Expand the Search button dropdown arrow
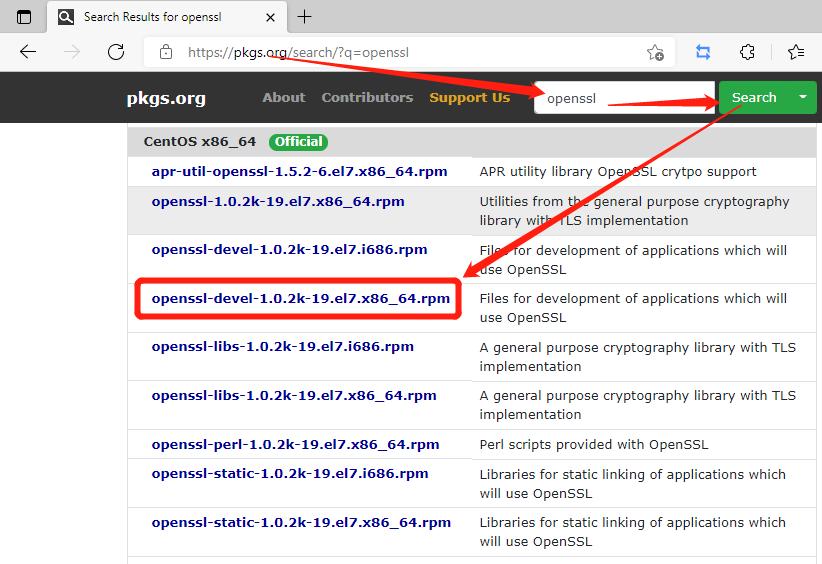 (802, 97)
